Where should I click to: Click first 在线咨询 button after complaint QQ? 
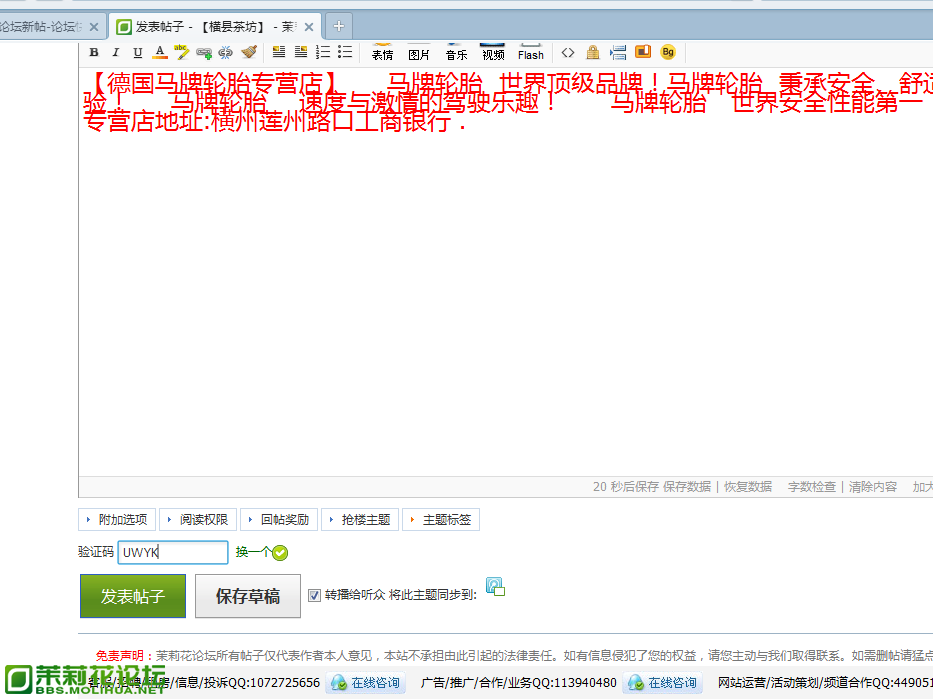pyautogui.click(x=366, y=683)
